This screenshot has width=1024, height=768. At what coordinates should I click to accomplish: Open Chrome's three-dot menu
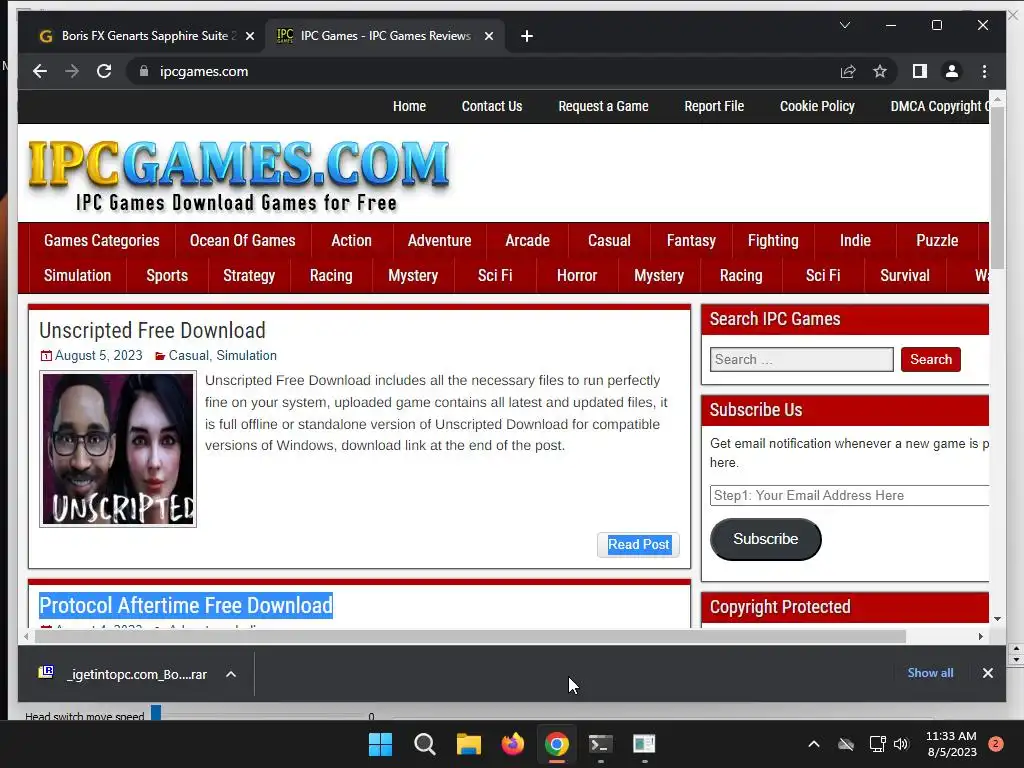pos(984,71)
